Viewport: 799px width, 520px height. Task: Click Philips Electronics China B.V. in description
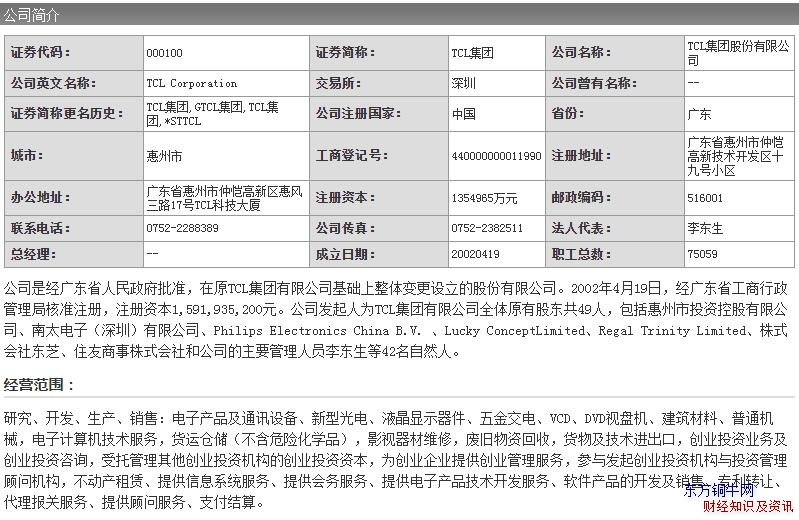[317, 331]
